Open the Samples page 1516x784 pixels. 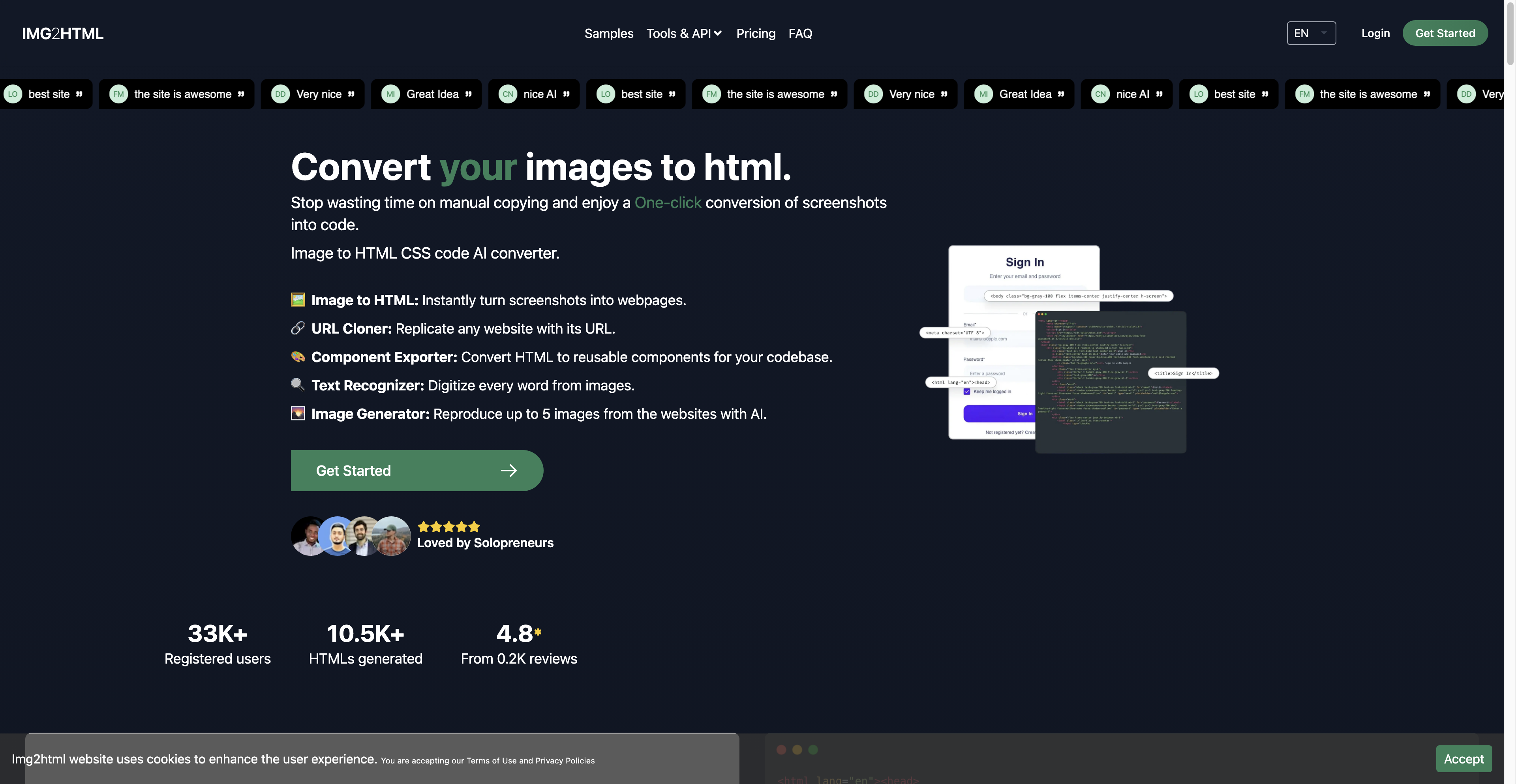(608, 34)
